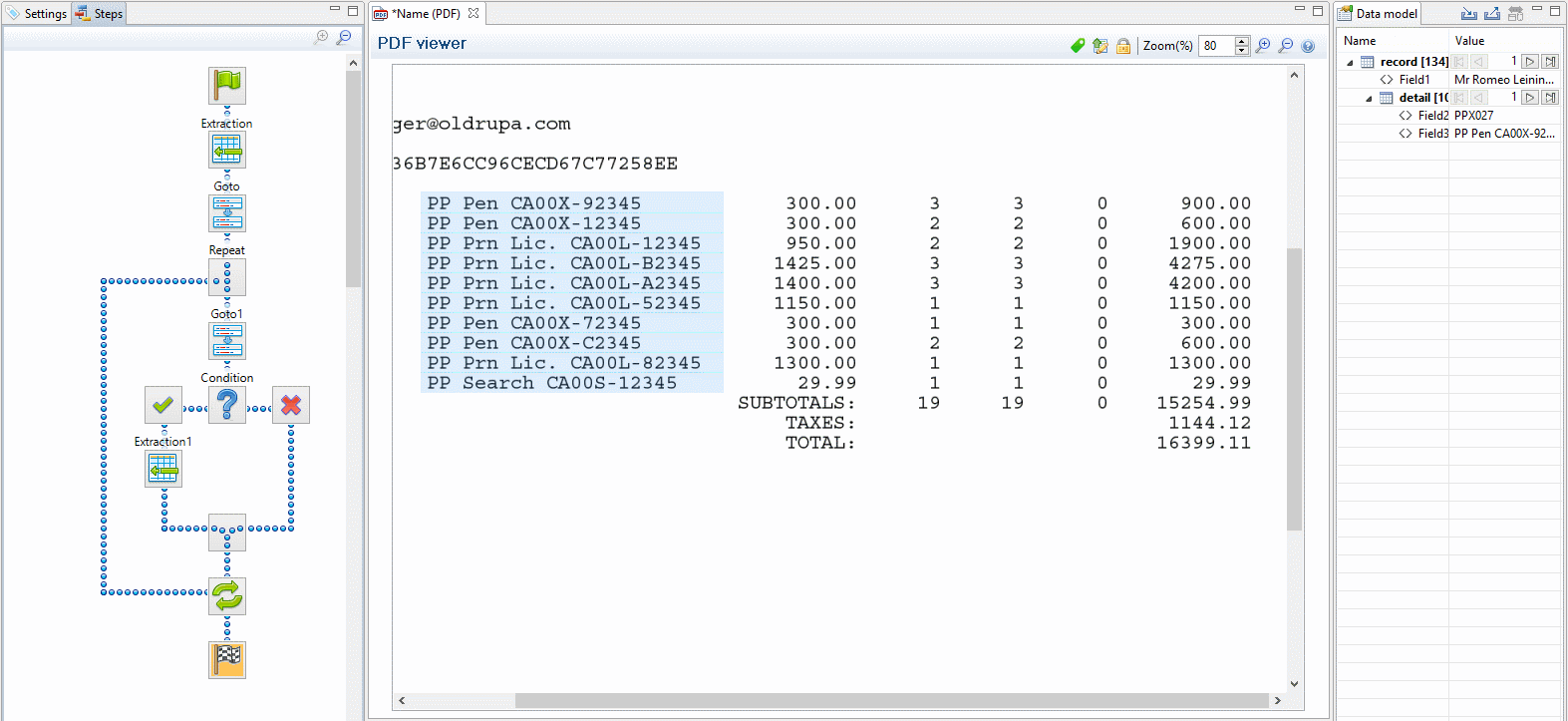Click the green tag icon in PDF viewer
Screen dimensions: 1568x721
(x=1078, y=46)
